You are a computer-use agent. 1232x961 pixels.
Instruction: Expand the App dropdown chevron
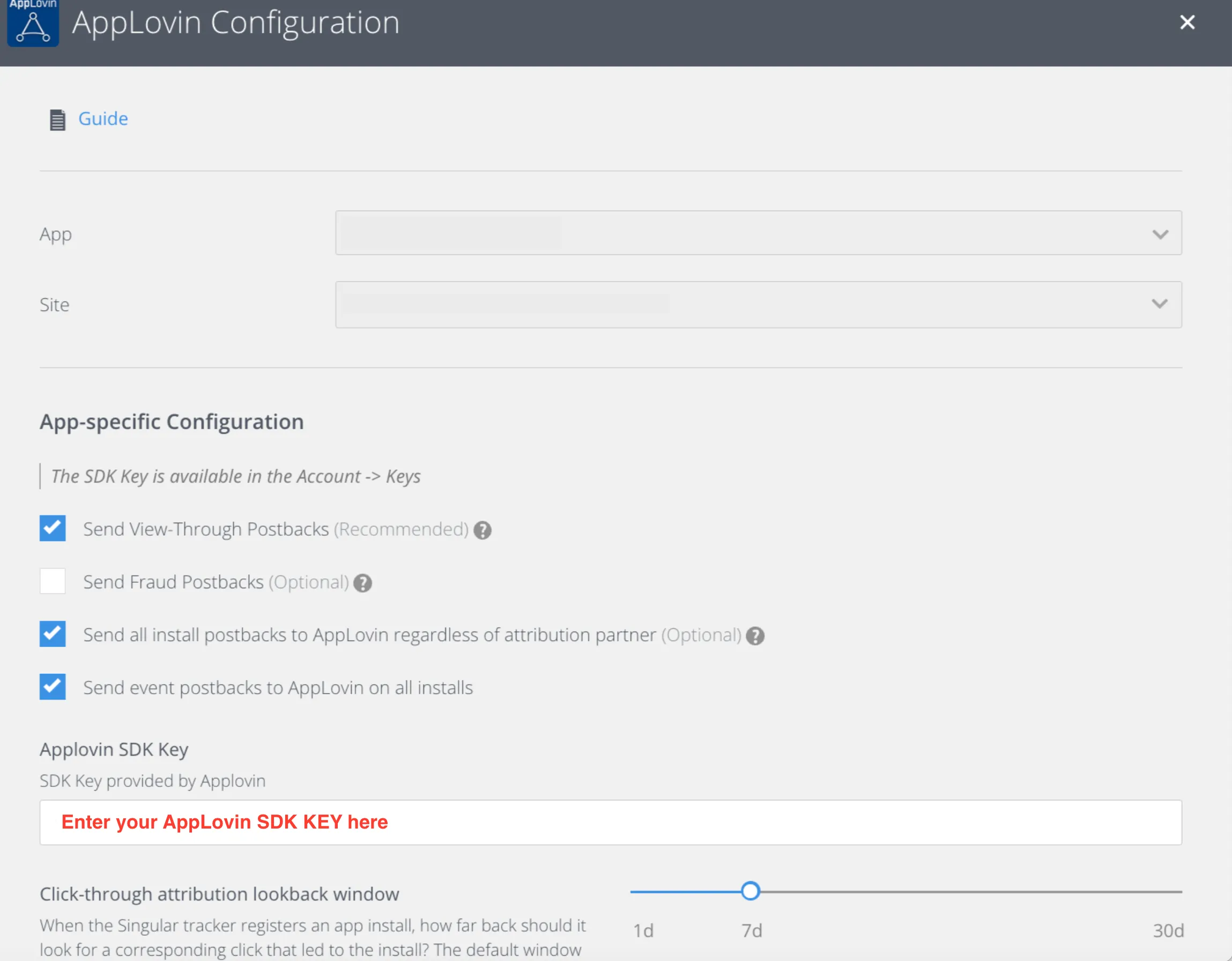(x=1160, y=234)
